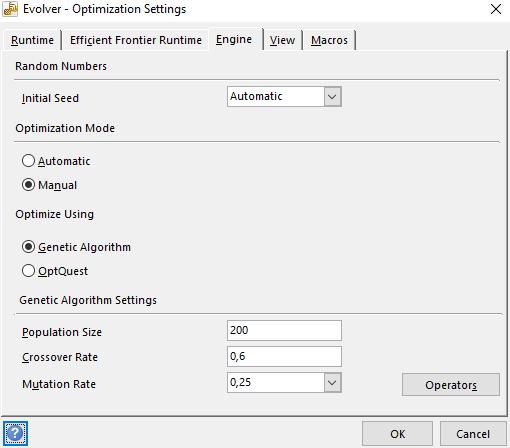Open the Macros tab

[x=329, y=40]
